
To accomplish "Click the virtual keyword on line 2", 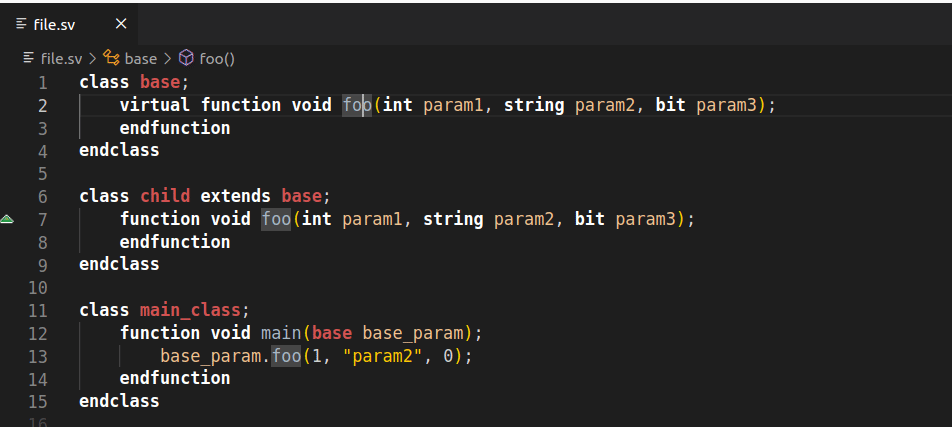I will [x=155, y=105].
